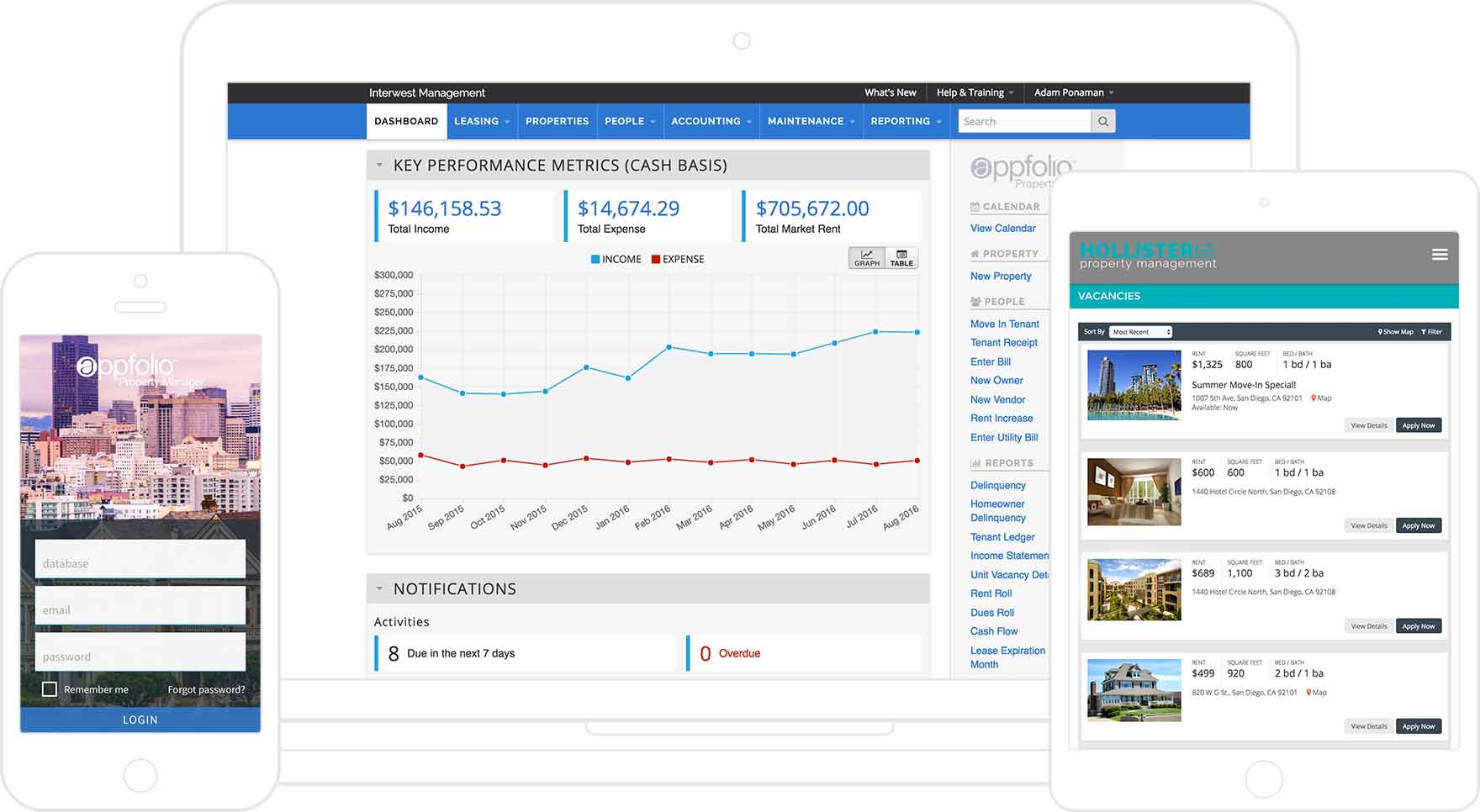This screenshot has height=812, width=1480.
Task: Click the database input field
Action: tap(140, 563)
